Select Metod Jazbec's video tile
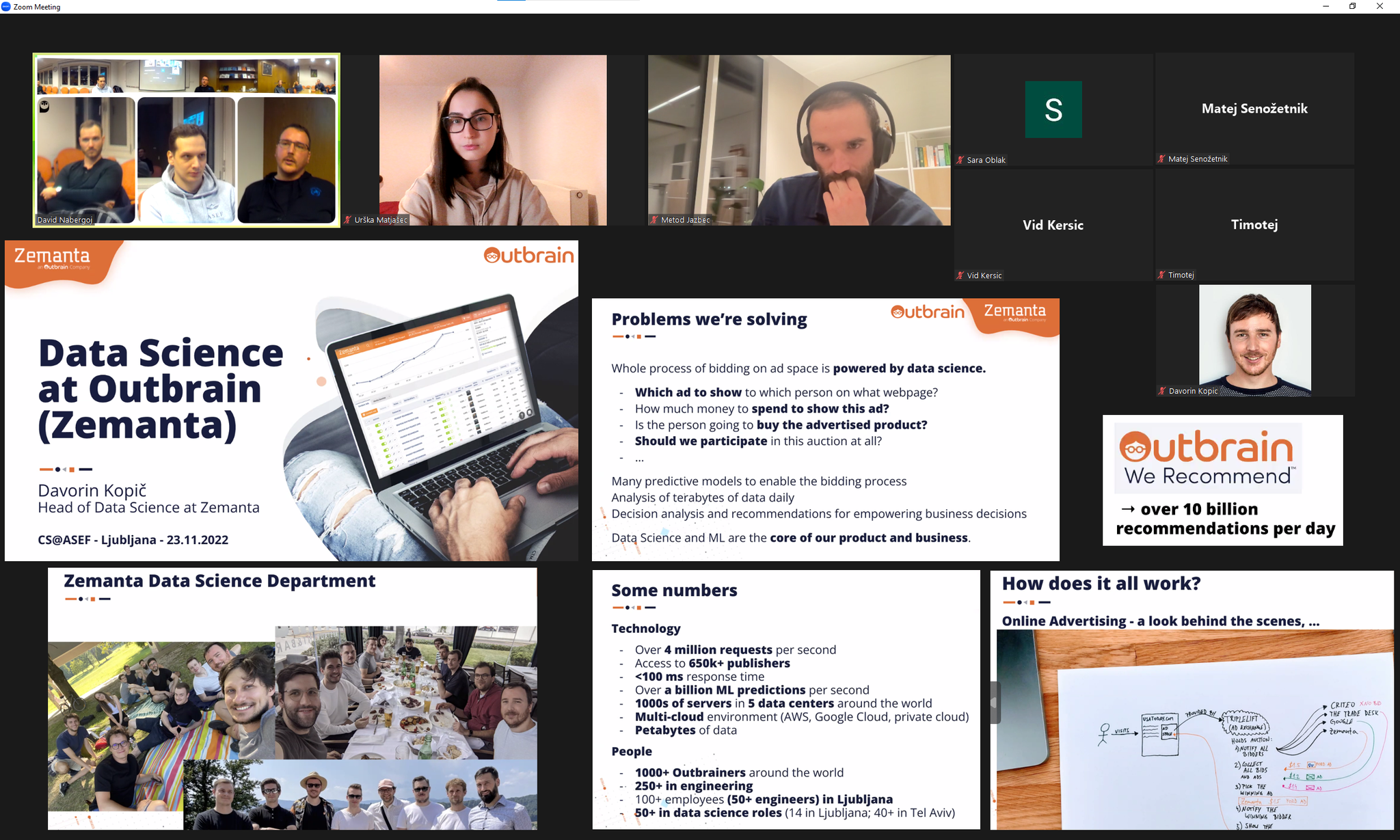 click(799, 140)
